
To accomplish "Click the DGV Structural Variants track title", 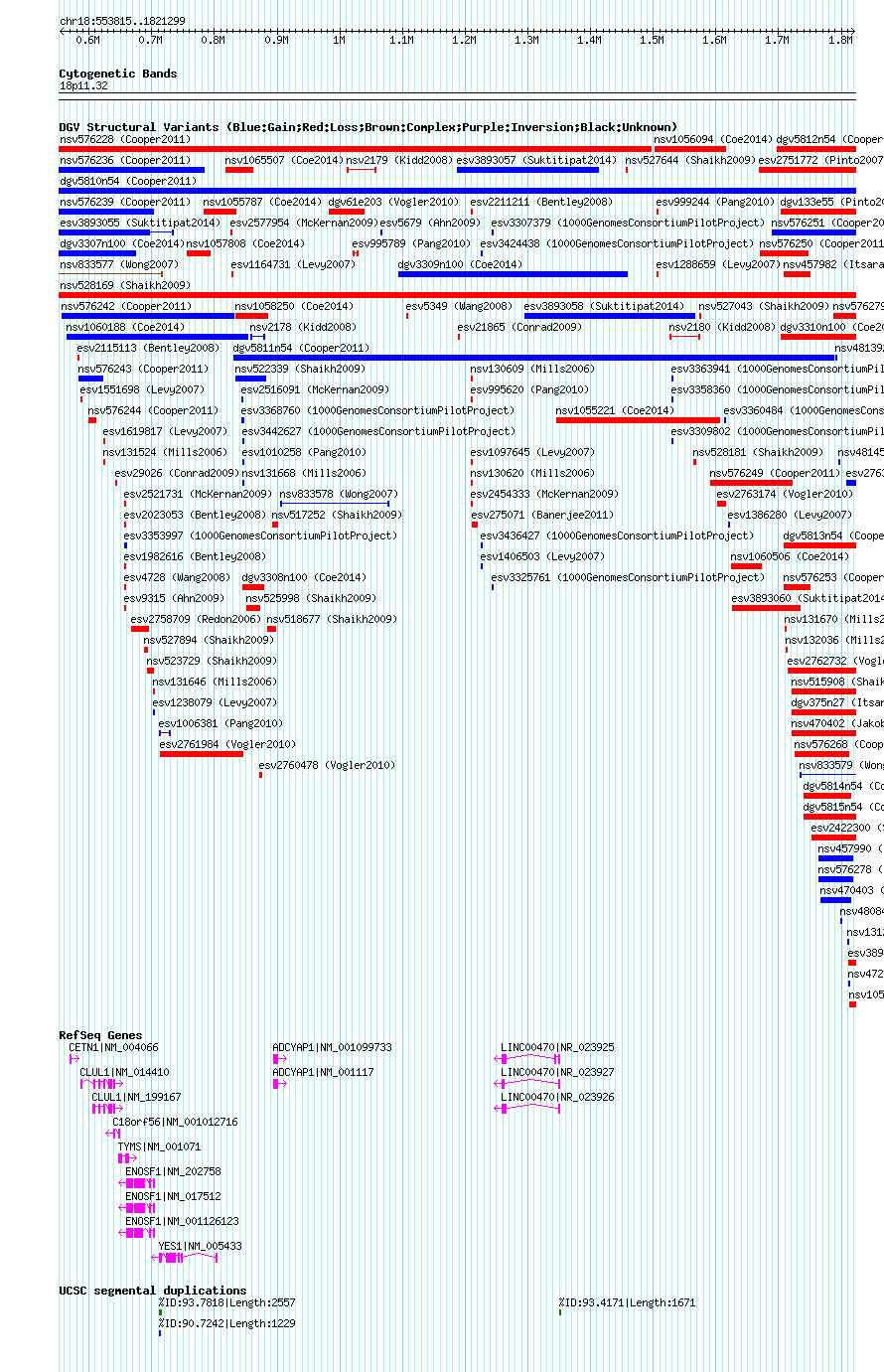I will [368, 127].
